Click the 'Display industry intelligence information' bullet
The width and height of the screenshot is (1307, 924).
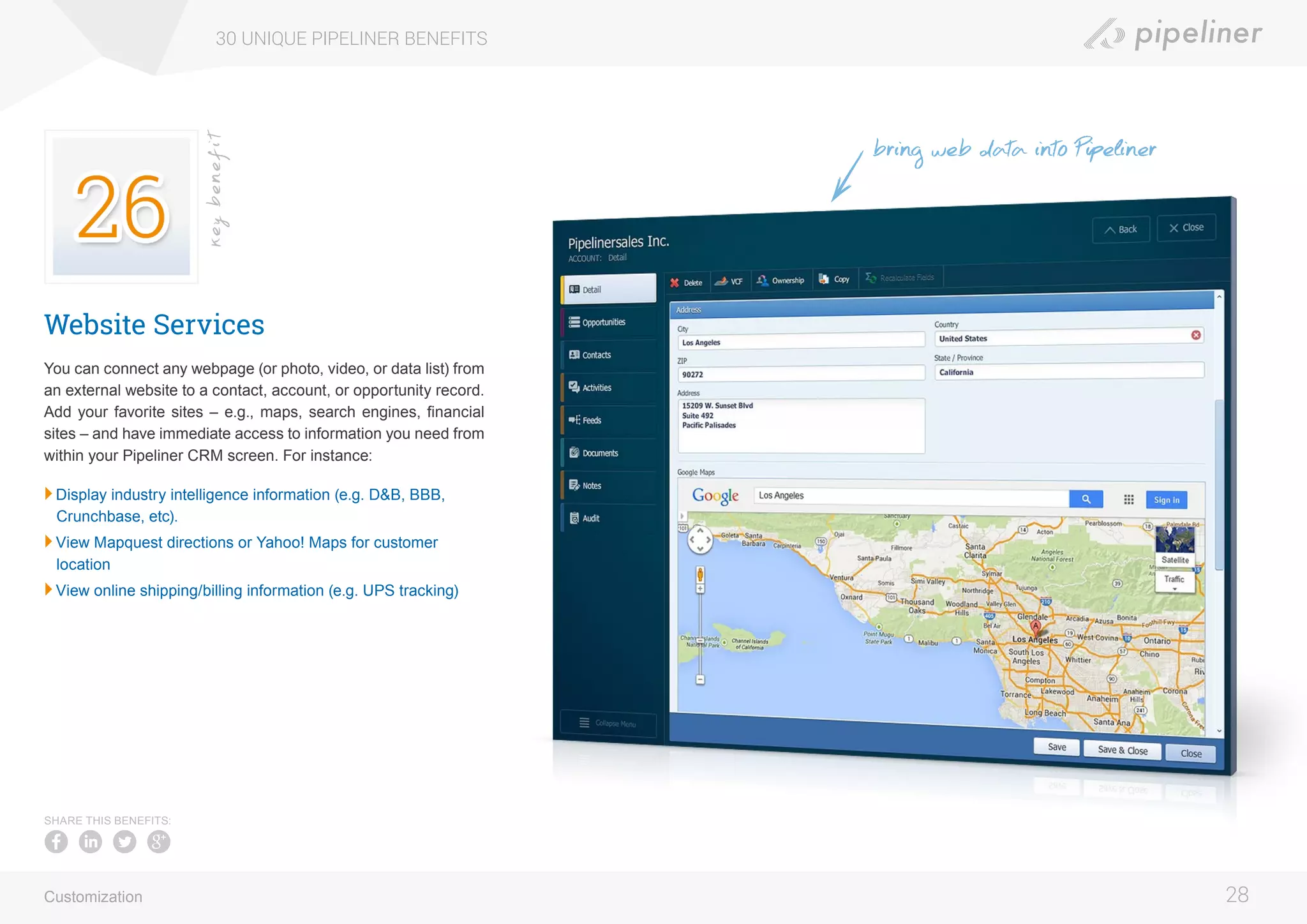pyautogui.click(x=245, y=505)
